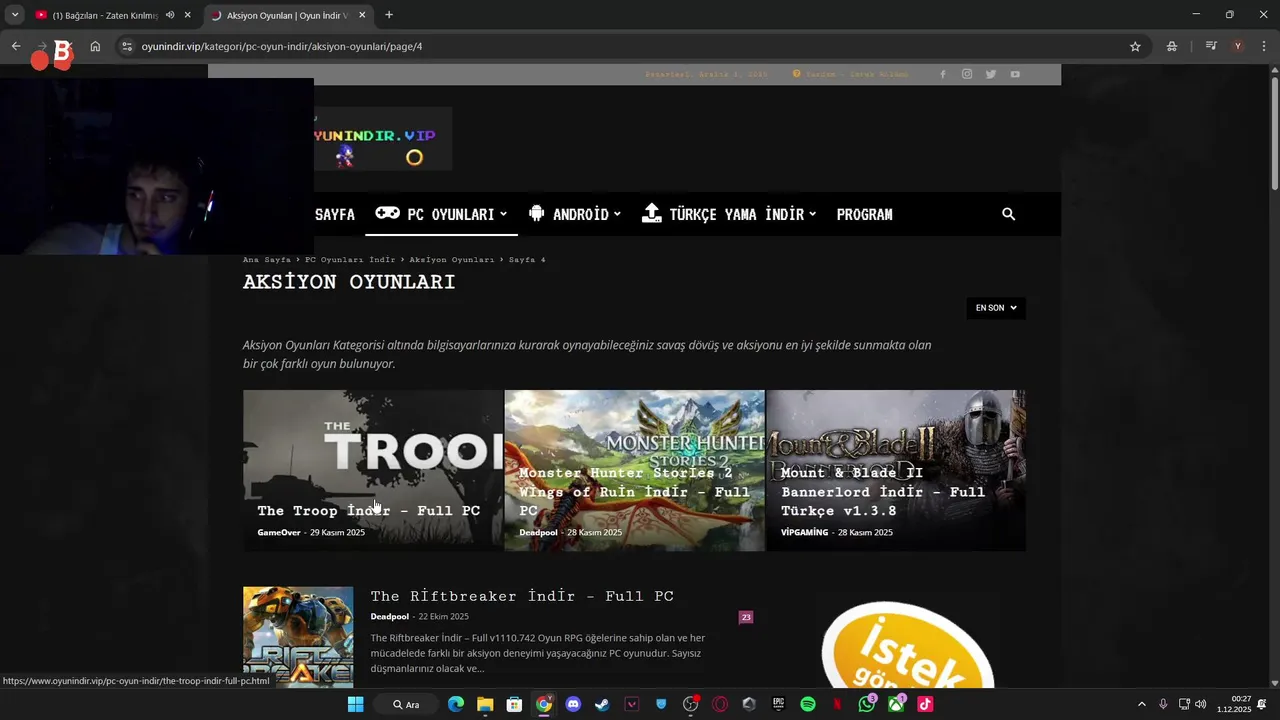Open Microsoft Edge from taskbar
This screenshot has height=720, width=1280.
pos(456,704)
